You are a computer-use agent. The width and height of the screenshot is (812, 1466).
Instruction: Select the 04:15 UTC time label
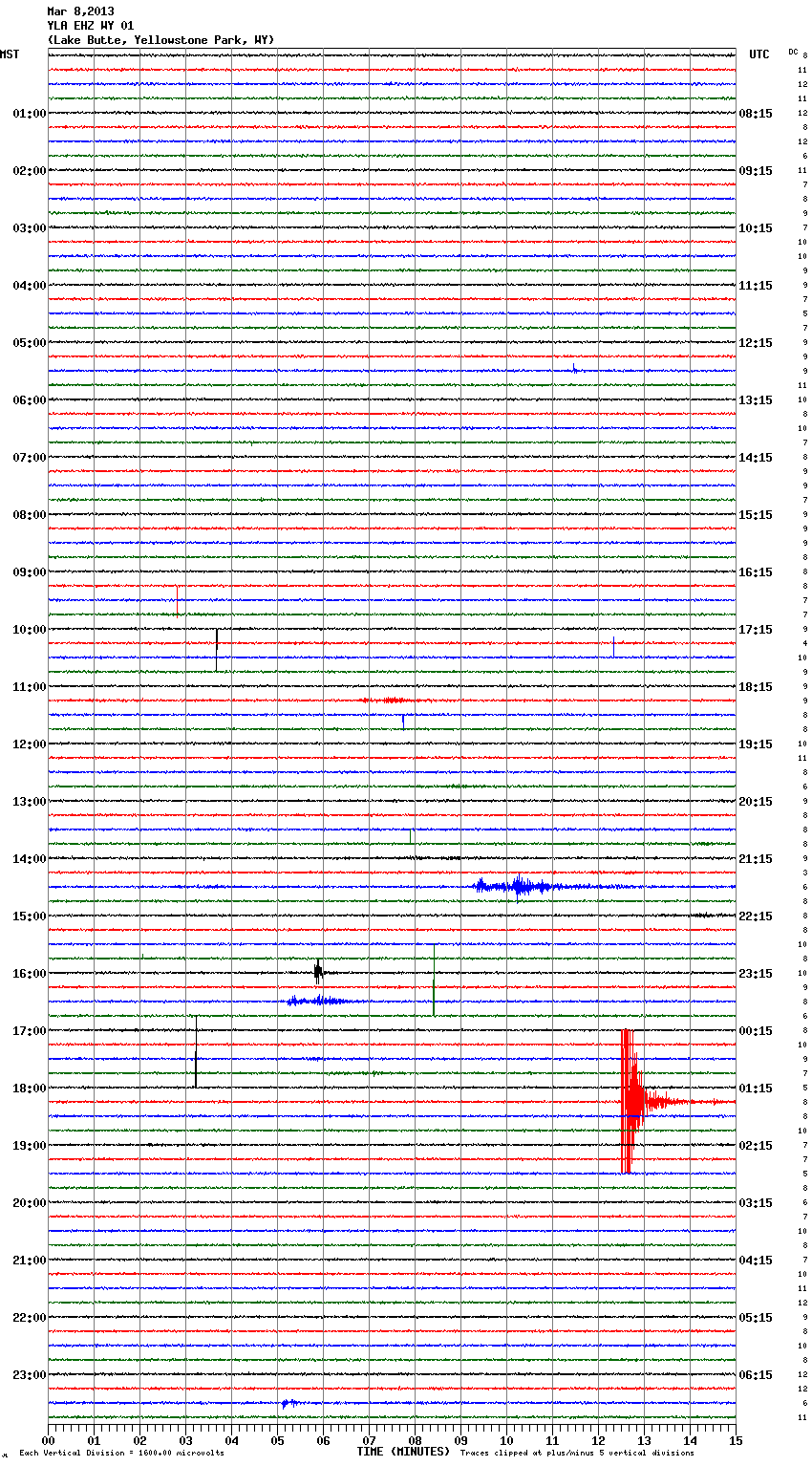[756, 1261]
